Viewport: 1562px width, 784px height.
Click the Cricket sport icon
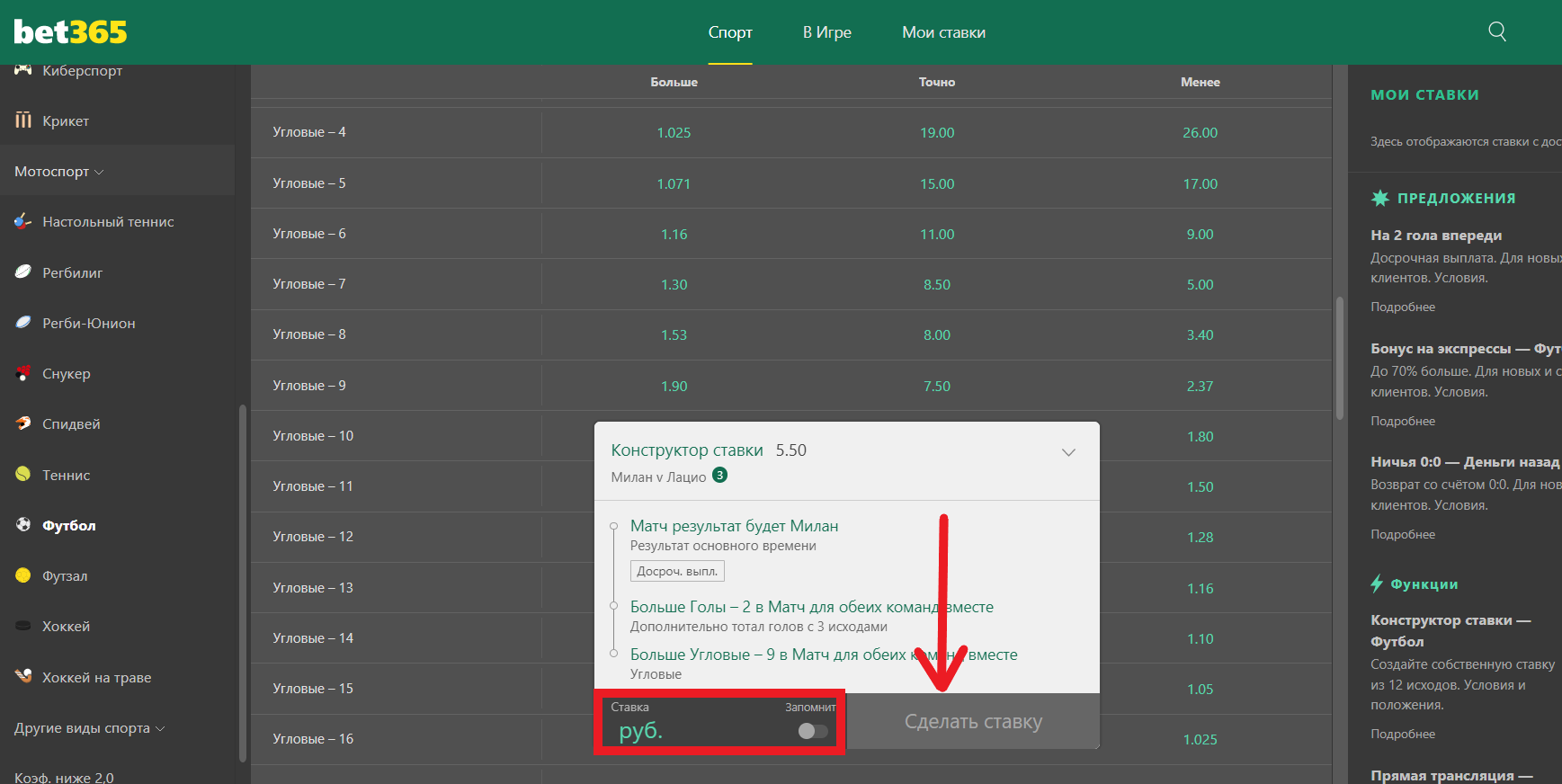point(23,120)
